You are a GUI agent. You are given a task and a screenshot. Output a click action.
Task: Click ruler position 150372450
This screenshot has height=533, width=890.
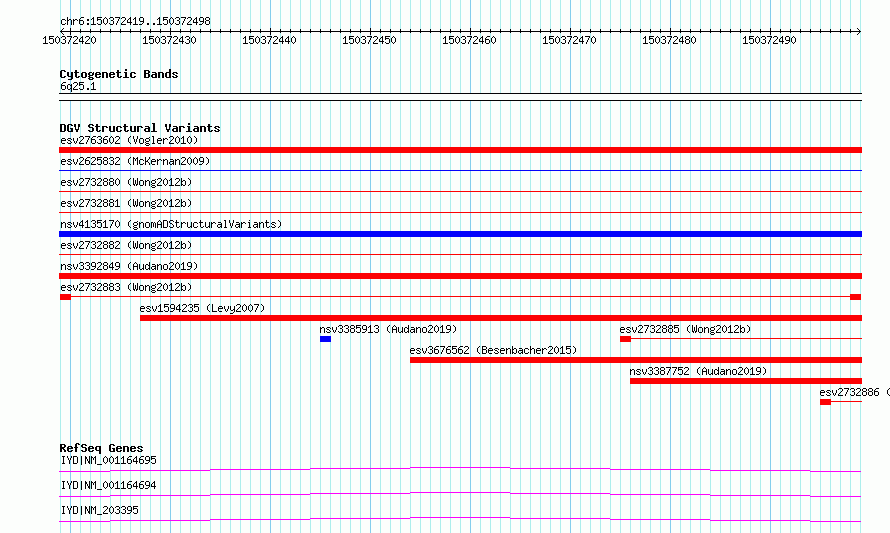pyautogui.click(x=369, y=40)
